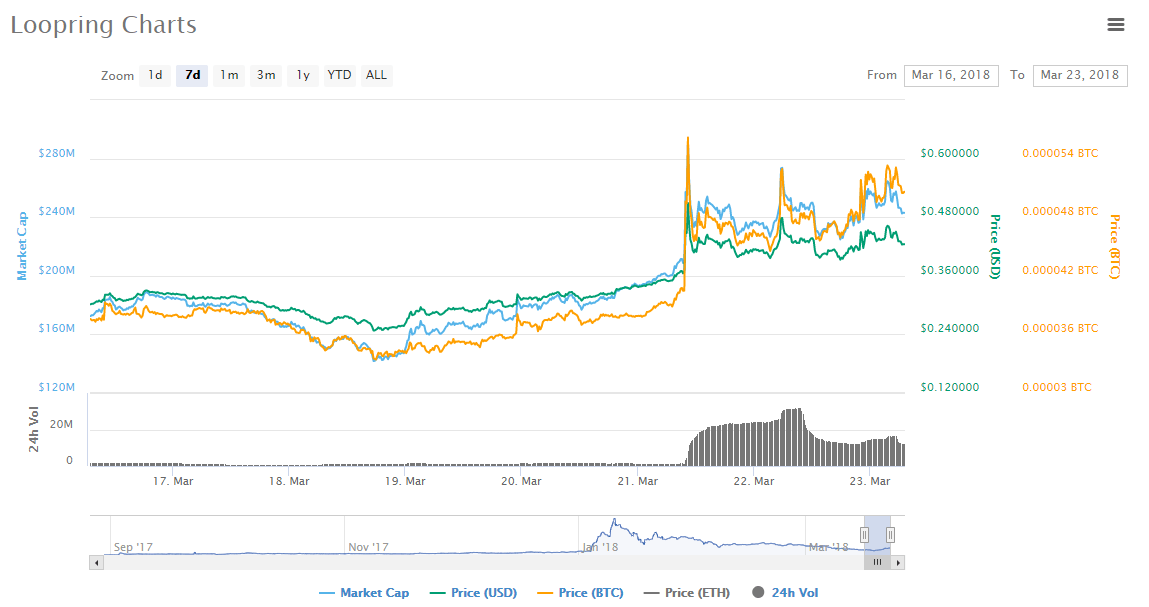
Task: Click the To date field
Action: tap(1079, 75)
